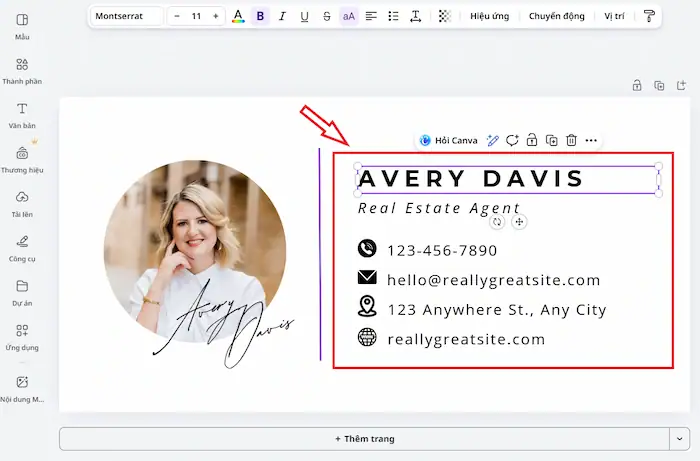Open the text color picker

point(238,16)
